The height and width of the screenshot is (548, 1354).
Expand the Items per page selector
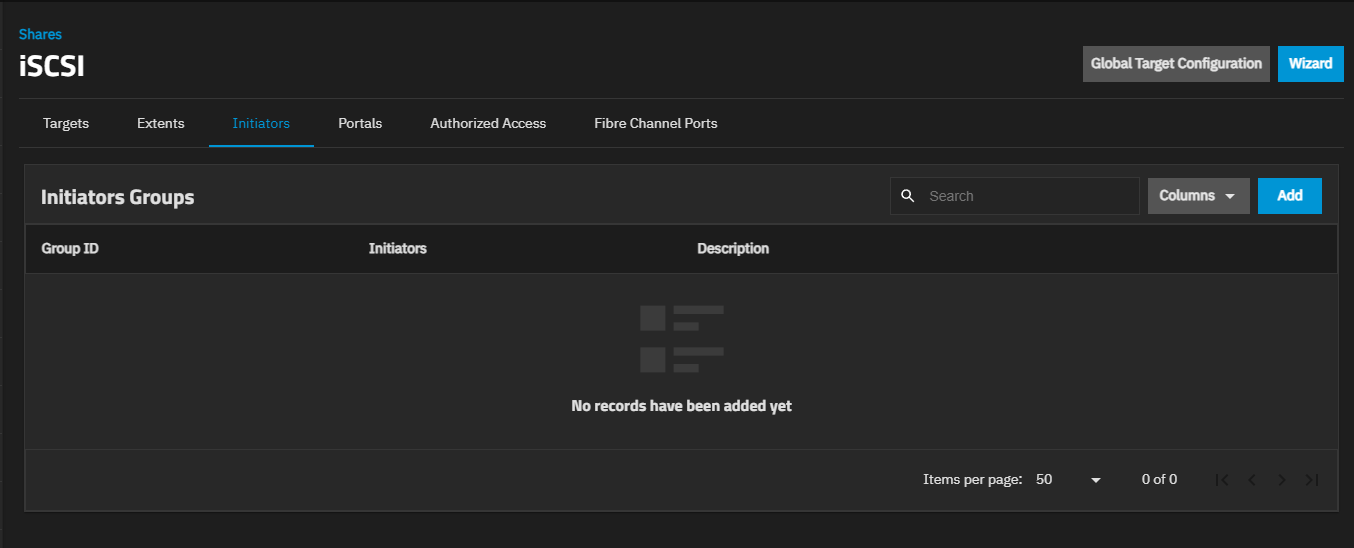click(1068, 480)
